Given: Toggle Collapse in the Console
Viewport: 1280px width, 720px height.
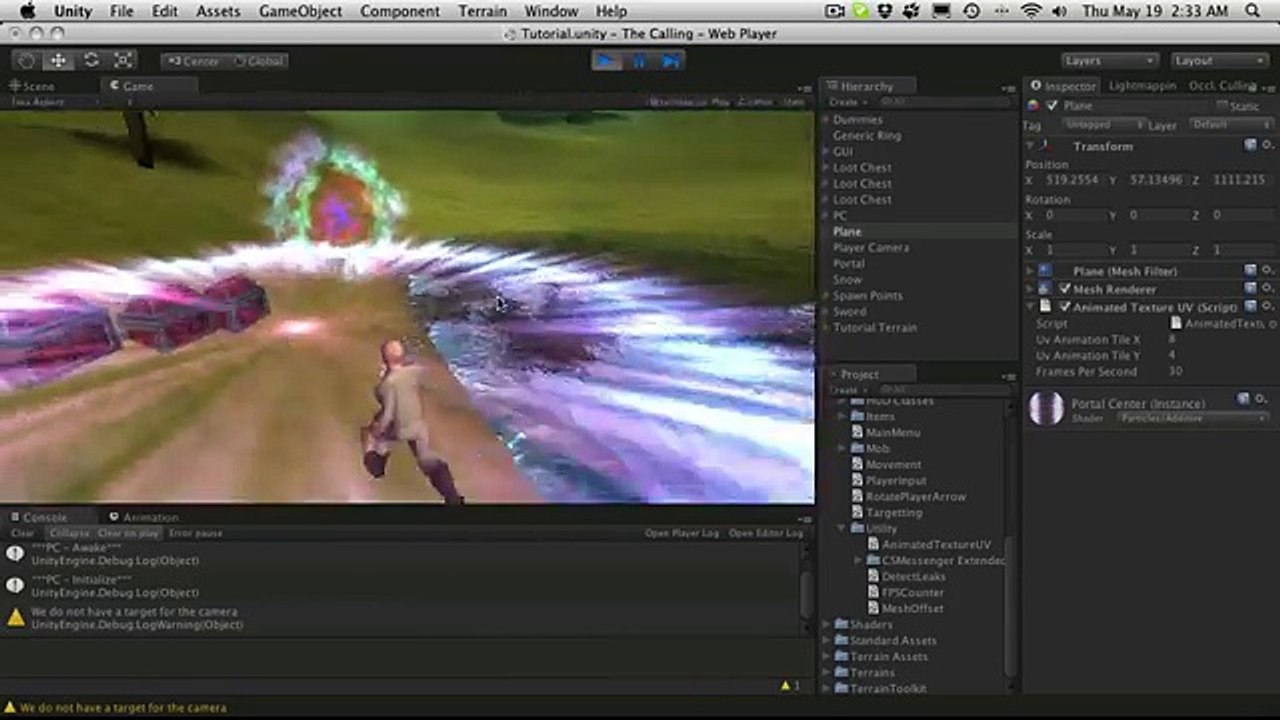Looking at the screenshot, I should pos(69,534).
